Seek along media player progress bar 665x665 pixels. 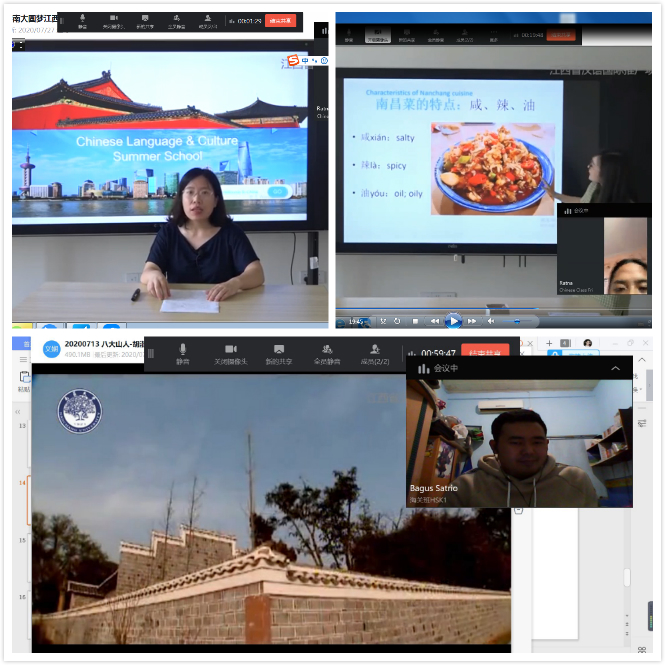[x=493, y=308]
